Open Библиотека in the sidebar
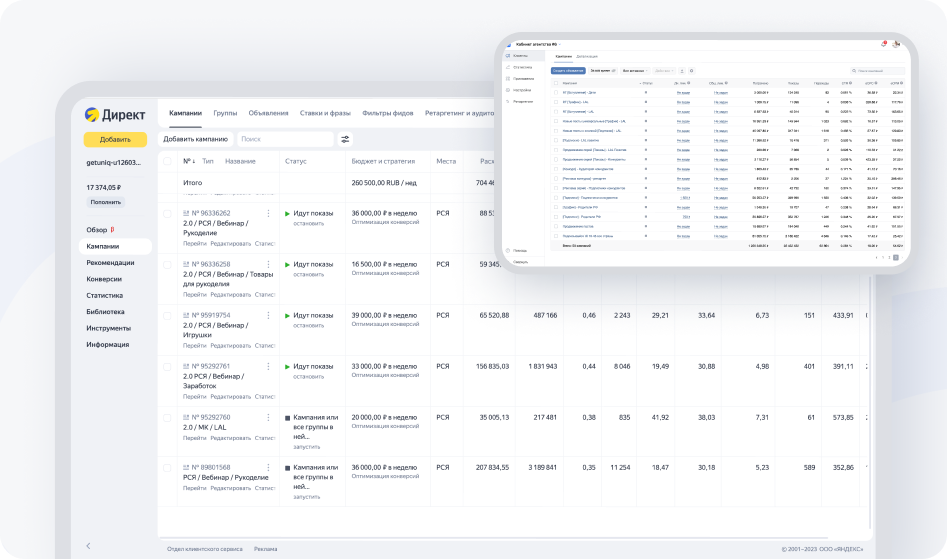The width and height of the screenshot is (947, 559). pyautogui.click(x=105, y=311)
